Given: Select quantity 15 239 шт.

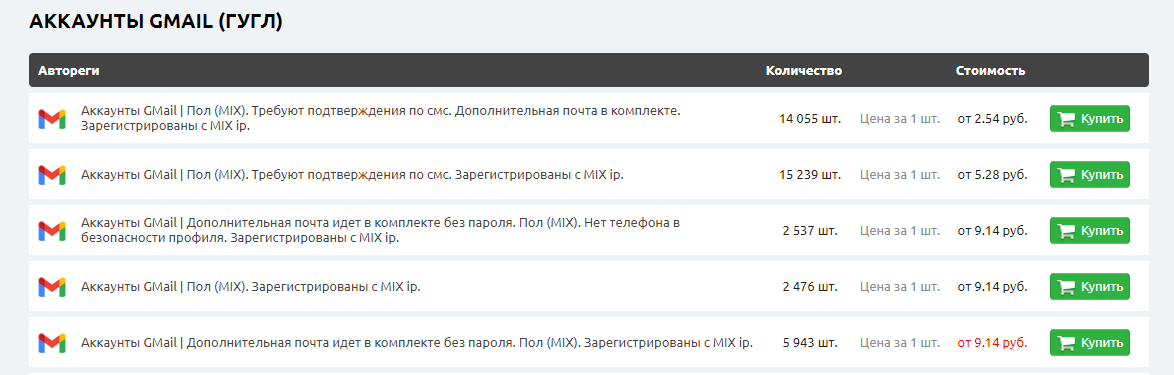Looking at the screenshot, I should (x=810, y=174).
